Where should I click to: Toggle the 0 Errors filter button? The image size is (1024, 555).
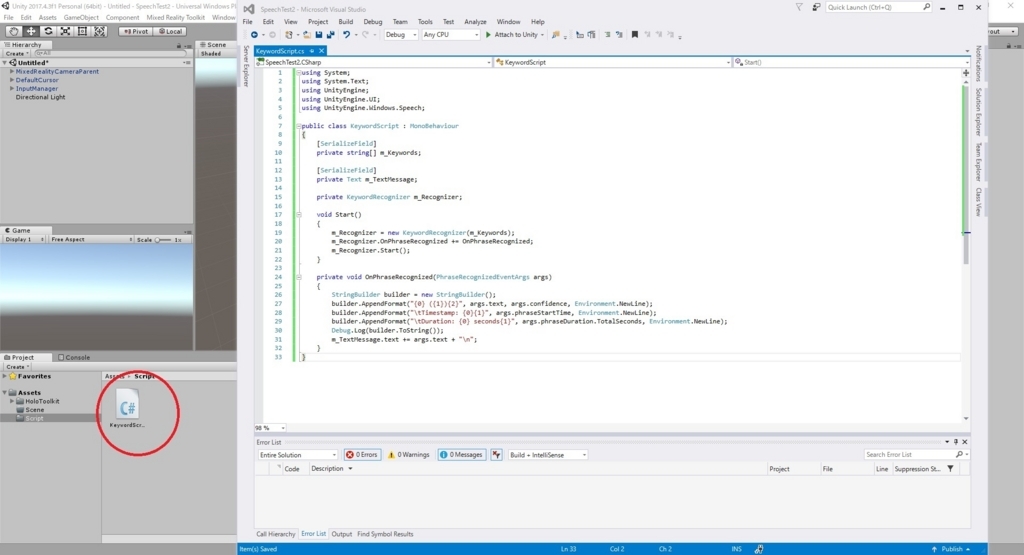(x=362, y=454)
